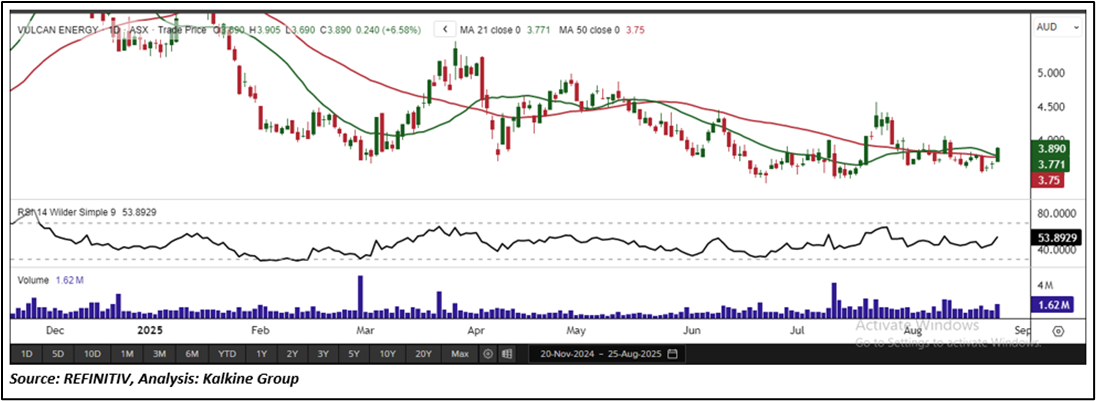This screenshot has width=1096, height=401.
Task: Click the table view icon near date range
Action: click(507, 353)
